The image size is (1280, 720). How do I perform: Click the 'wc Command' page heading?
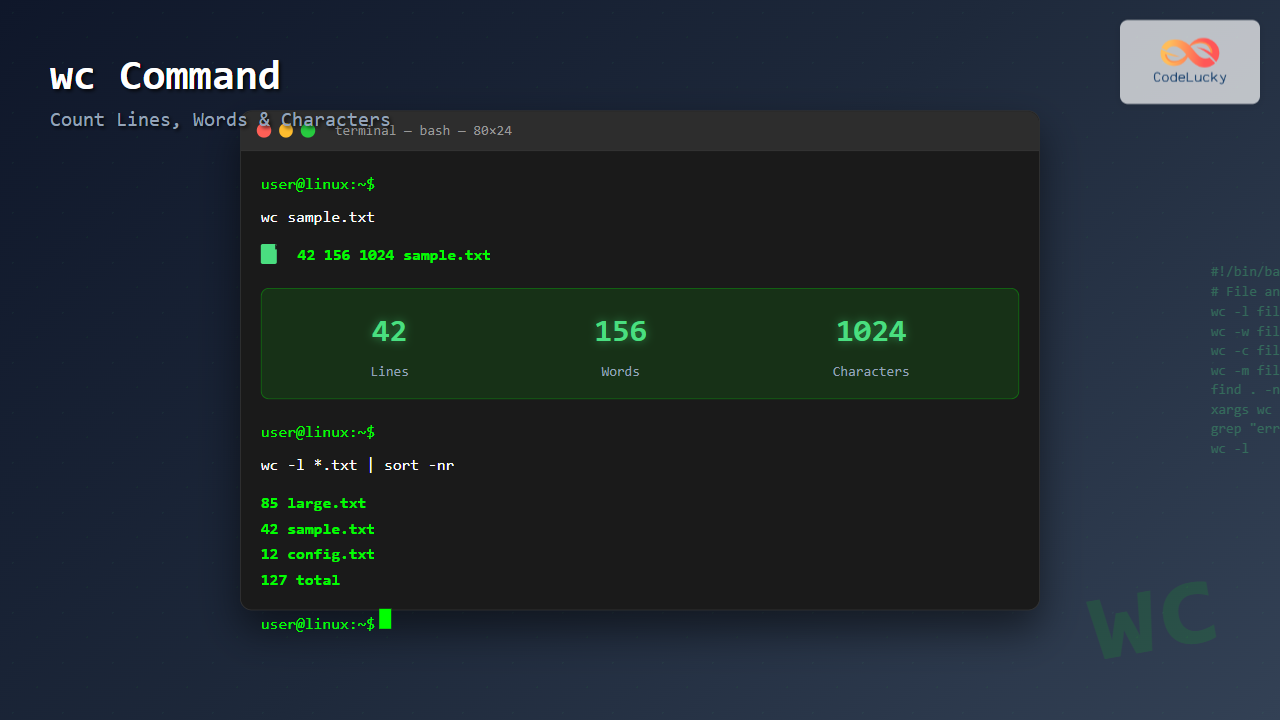165,76
